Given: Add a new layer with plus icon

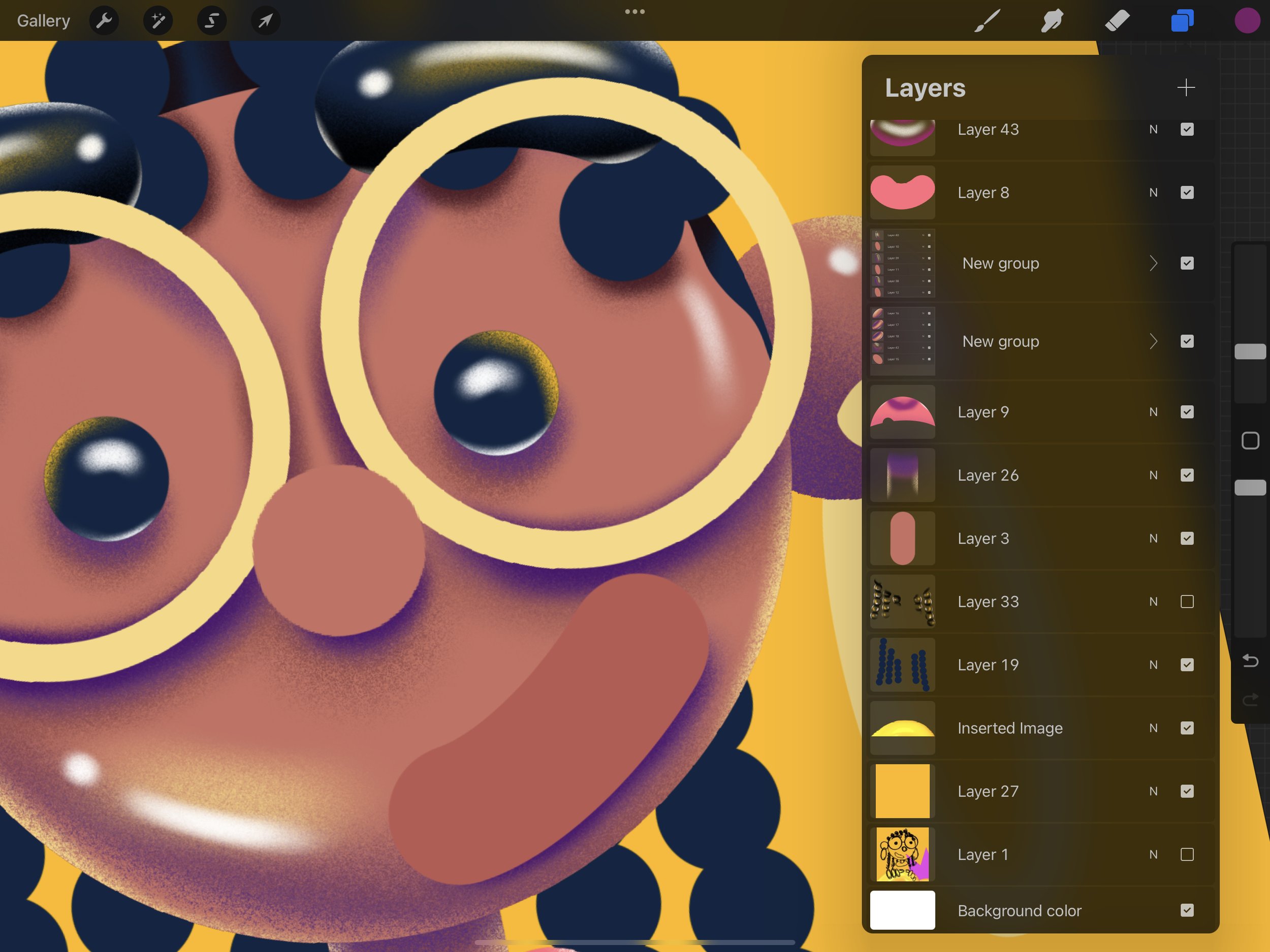Looking at the screenshot, I should pos(1186,88).
